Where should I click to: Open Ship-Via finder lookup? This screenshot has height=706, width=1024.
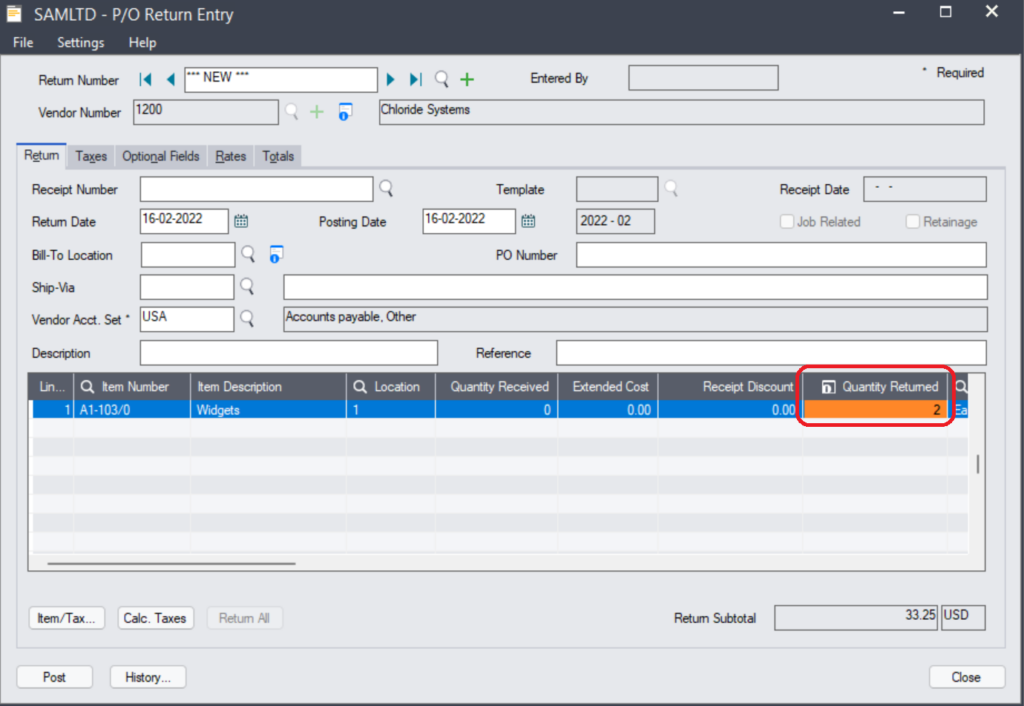coord(246,287)
